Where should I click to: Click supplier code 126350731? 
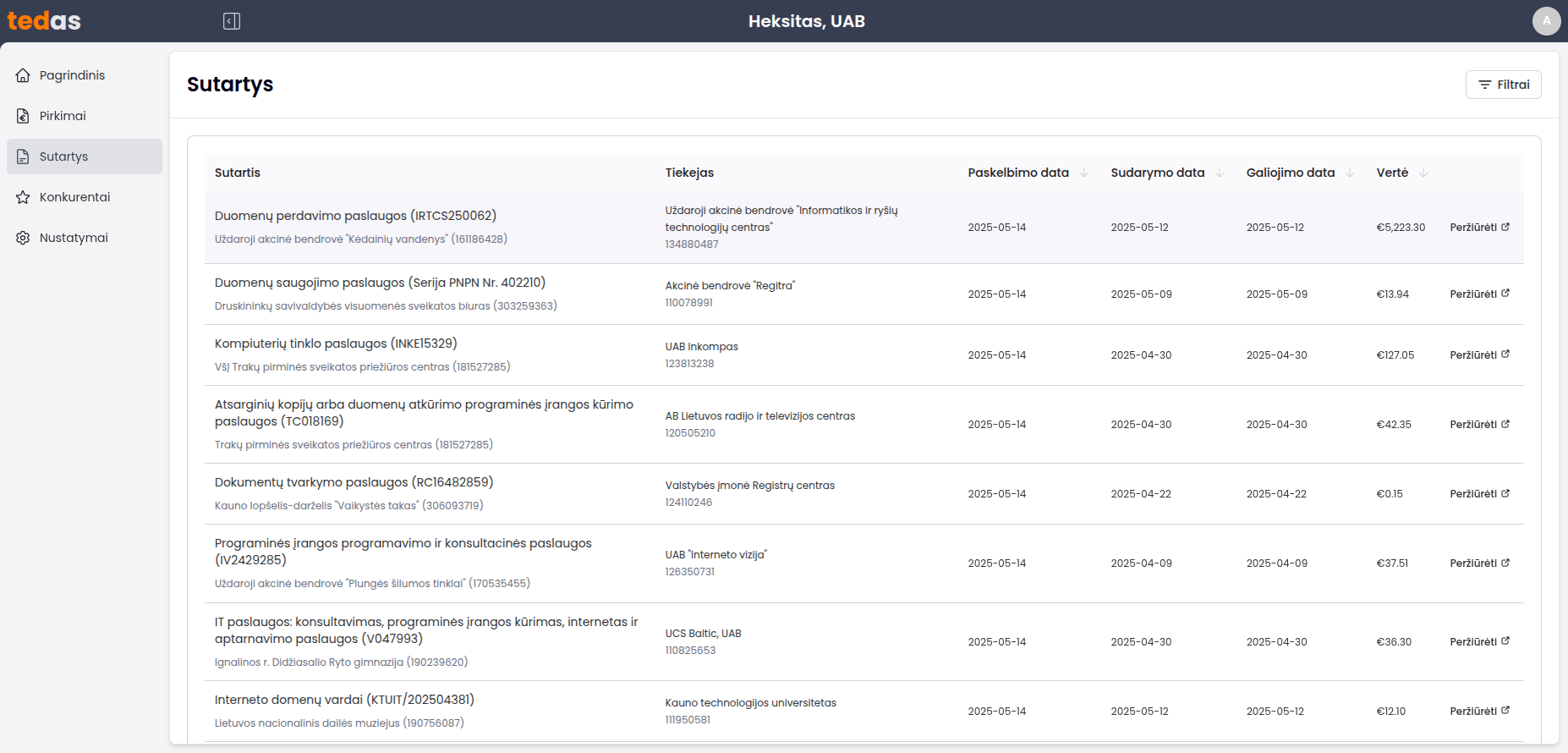click(689, 572)
